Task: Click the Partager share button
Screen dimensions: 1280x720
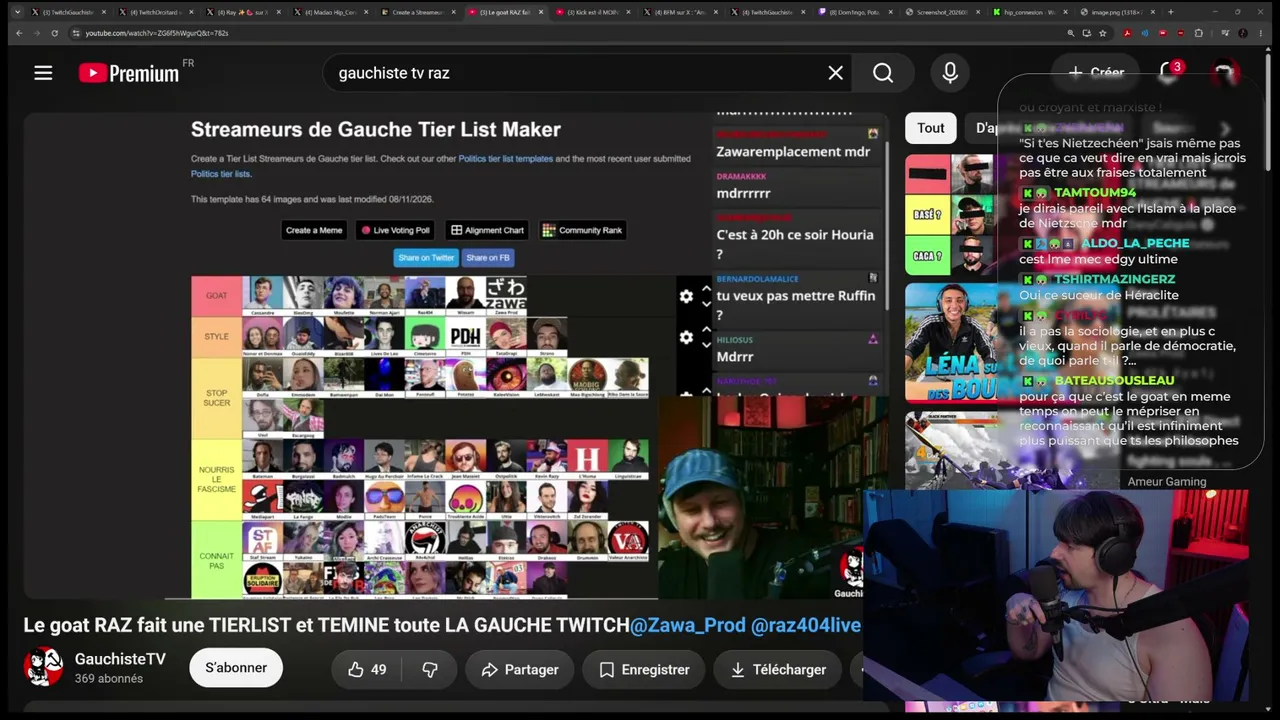Action: [x=520, y=670]
